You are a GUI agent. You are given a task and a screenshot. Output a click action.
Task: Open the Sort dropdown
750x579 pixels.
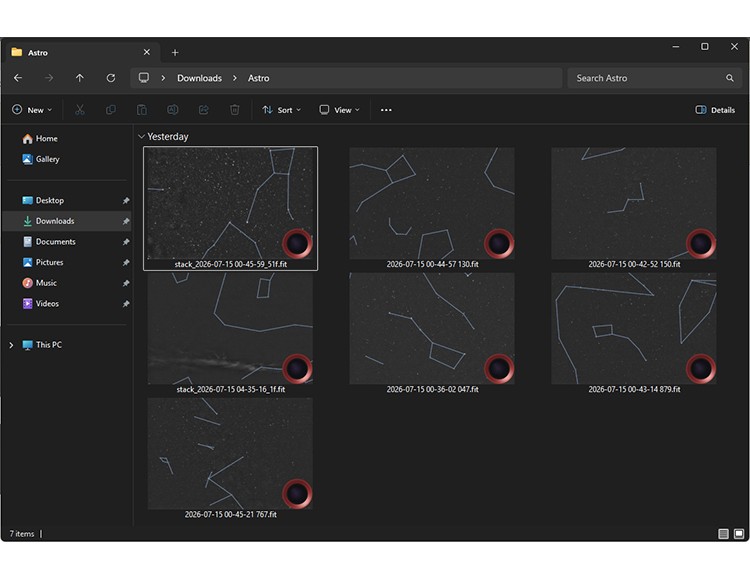(281, 110)
